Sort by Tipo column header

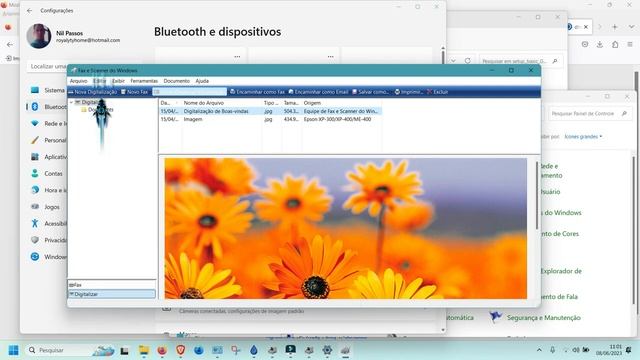coord(271,103)
